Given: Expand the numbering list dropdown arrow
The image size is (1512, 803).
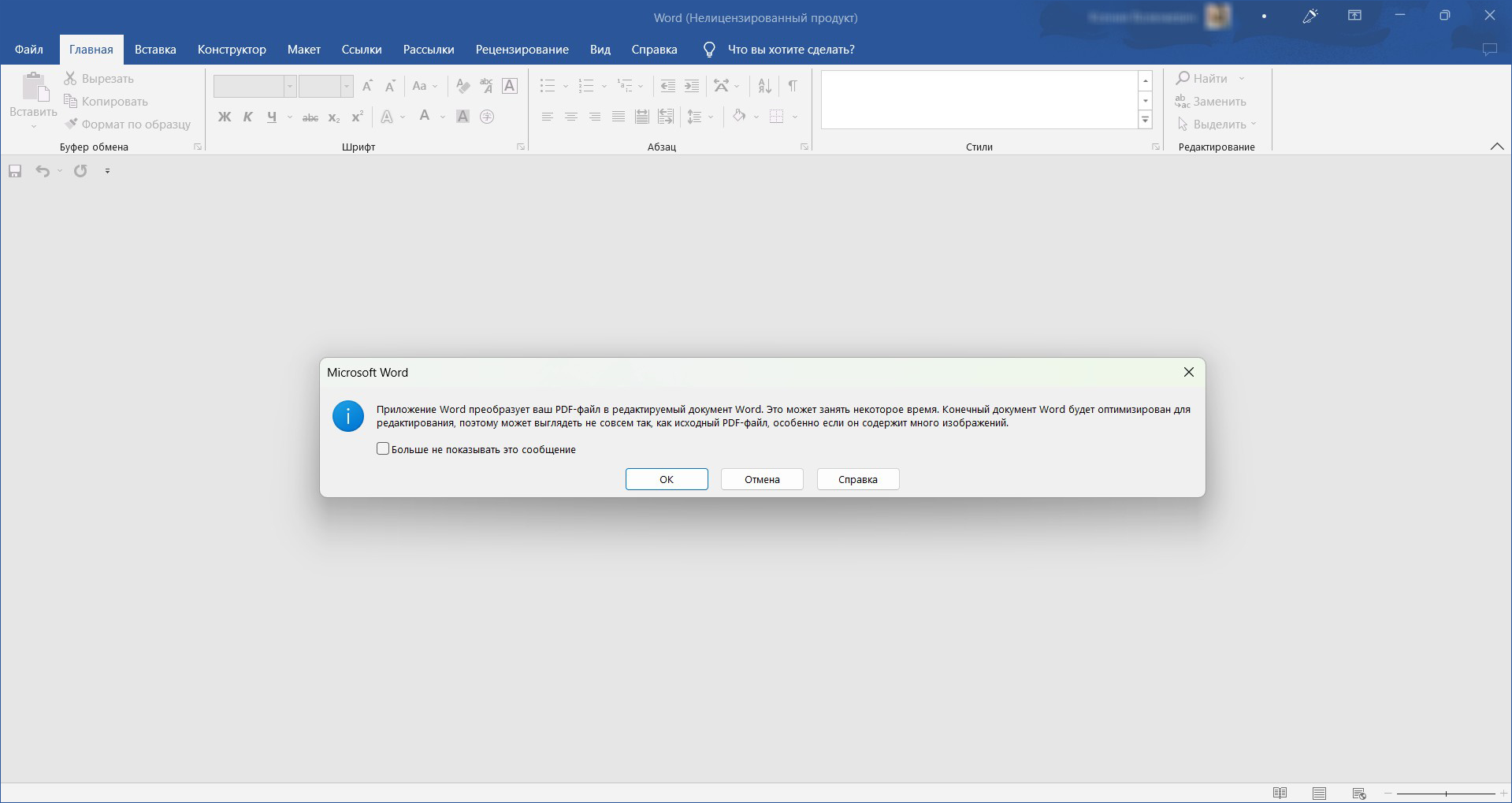Looking at the screenshot, I should click(x=604, y=86).
